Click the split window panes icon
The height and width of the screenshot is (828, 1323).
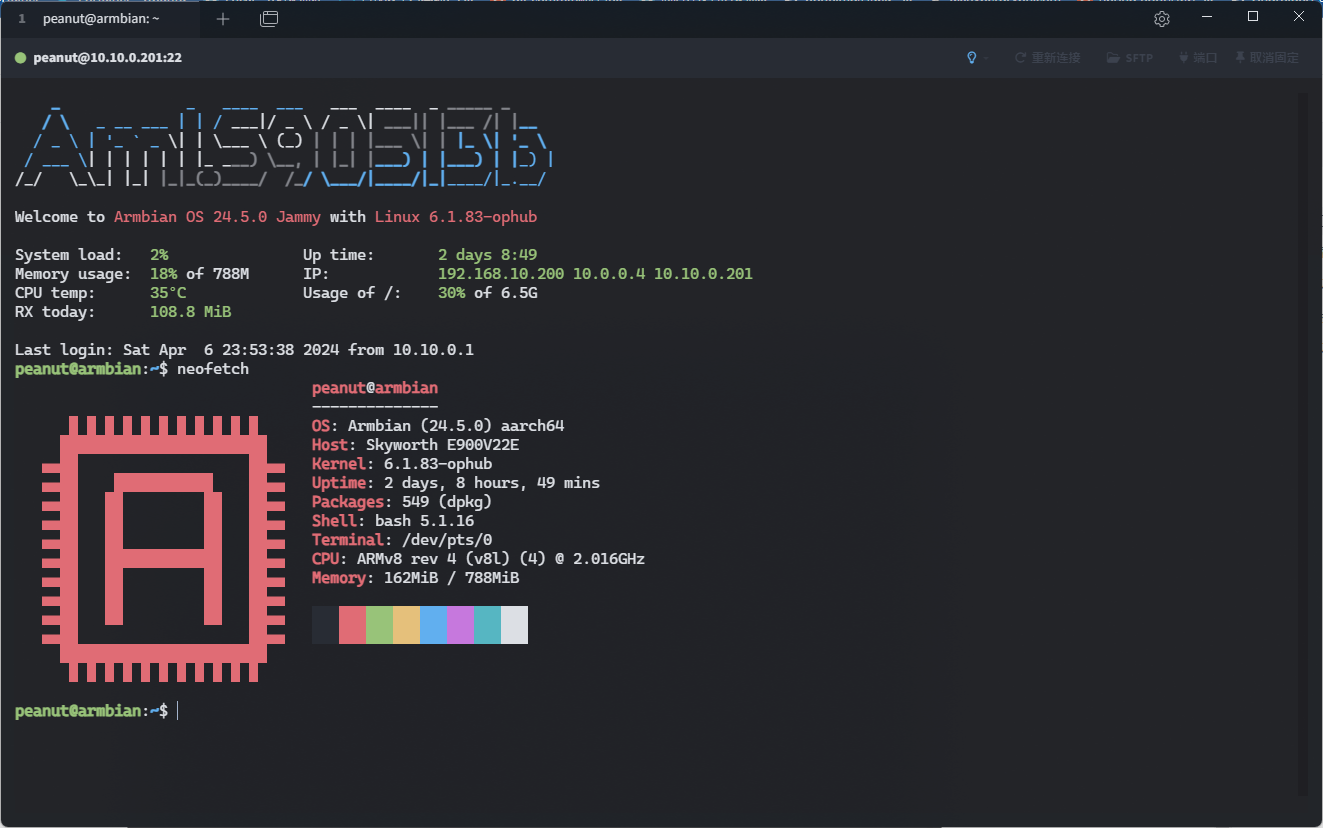269,19
